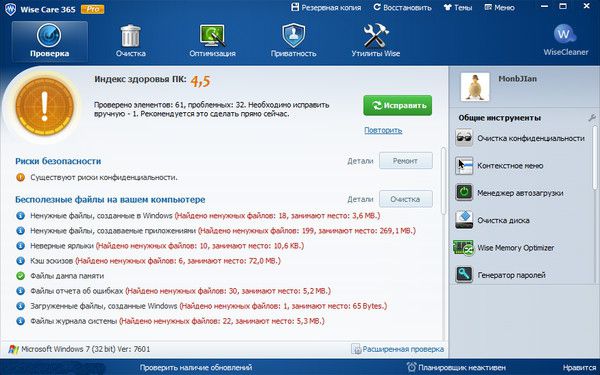
Task: Open Менеджер автозагрузки tool
Action: (509, 193)
